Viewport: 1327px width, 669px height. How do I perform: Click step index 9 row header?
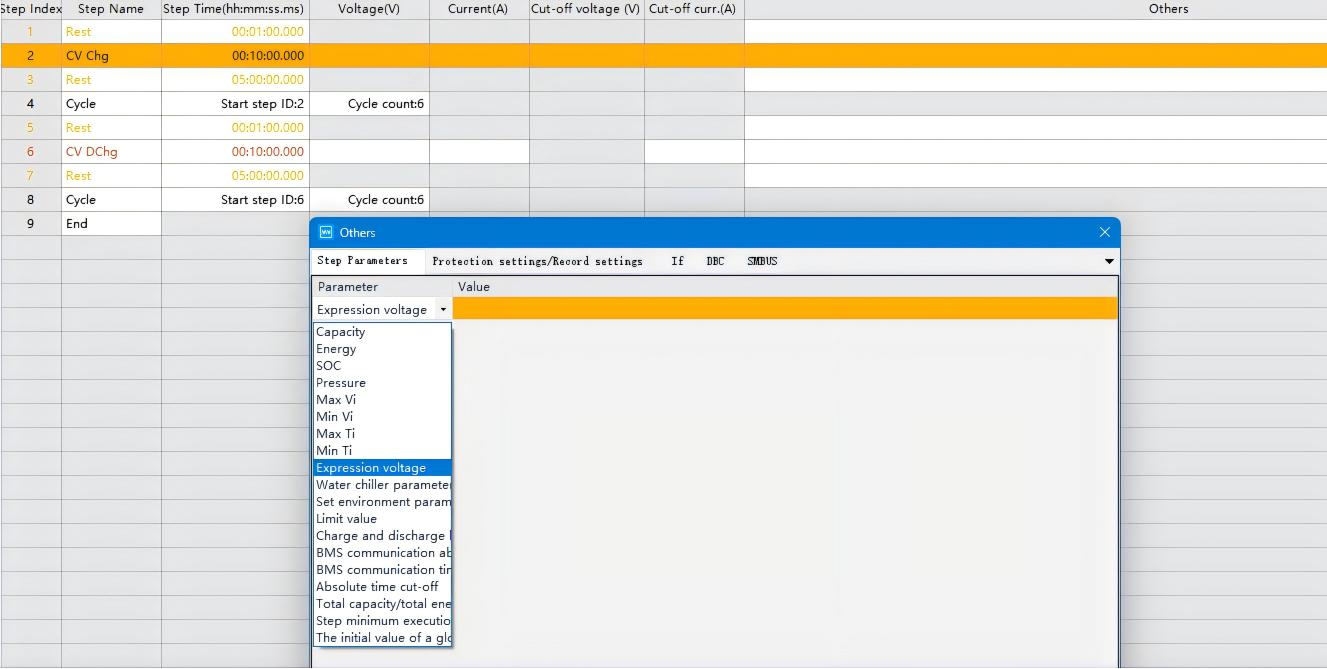(30, 224)
